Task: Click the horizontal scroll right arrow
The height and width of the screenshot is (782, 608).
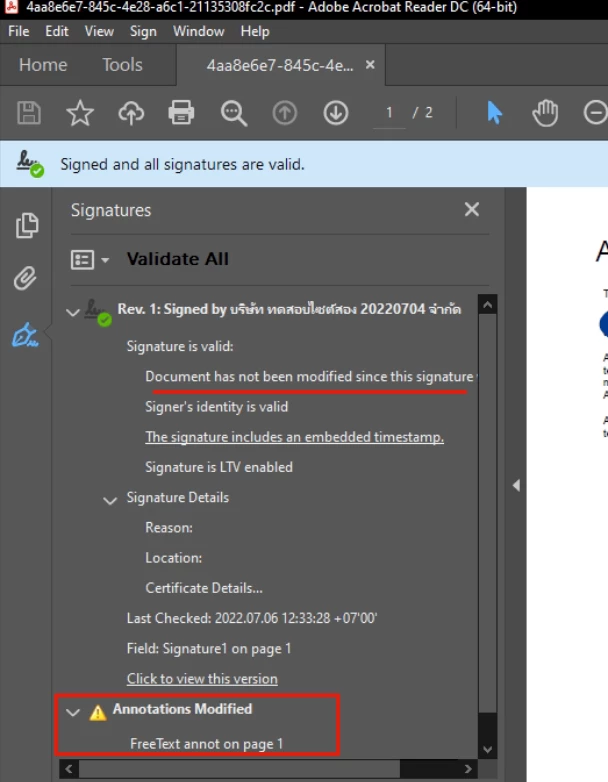Action: (468, 769)
